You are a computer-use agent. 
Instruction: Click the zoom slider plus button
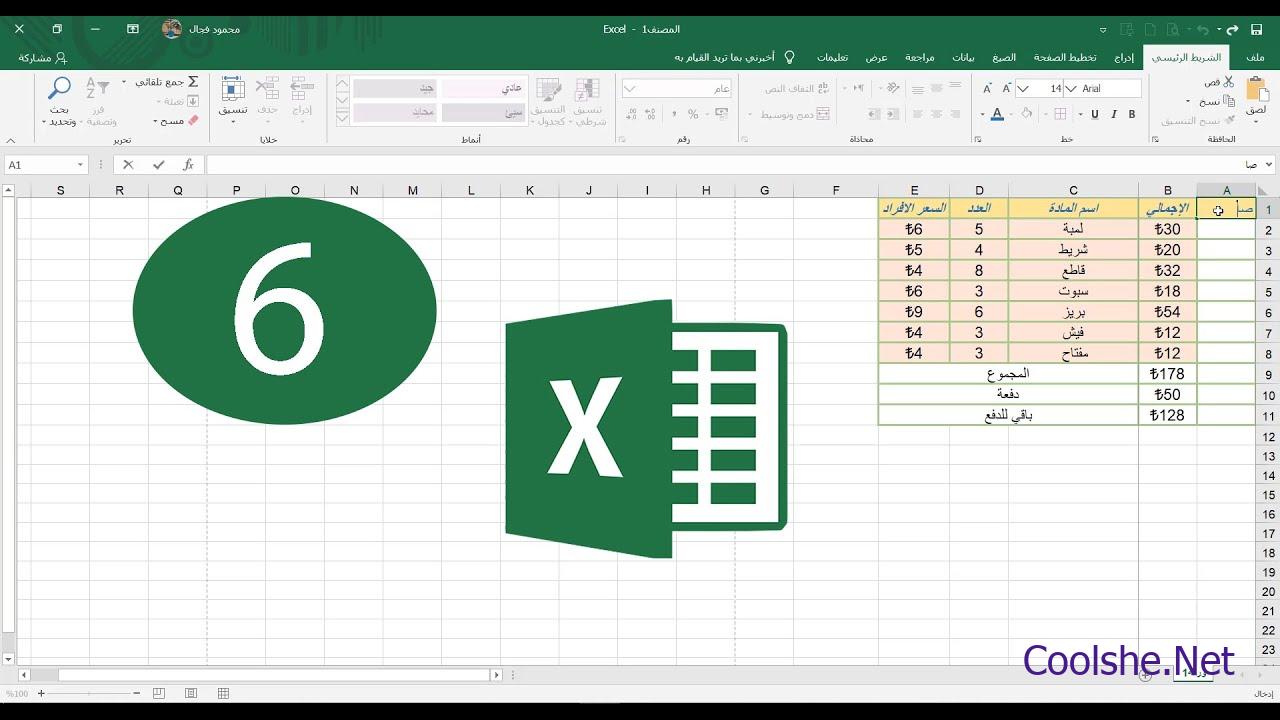(x=41, y=693)
